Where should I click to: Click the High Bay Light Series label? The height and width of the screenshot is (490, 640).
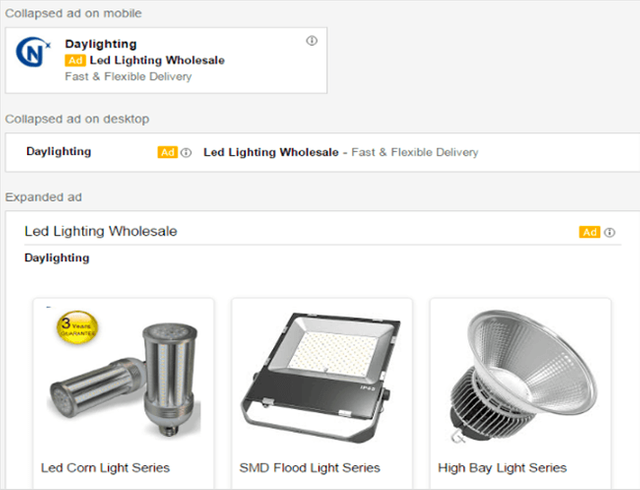502,468
